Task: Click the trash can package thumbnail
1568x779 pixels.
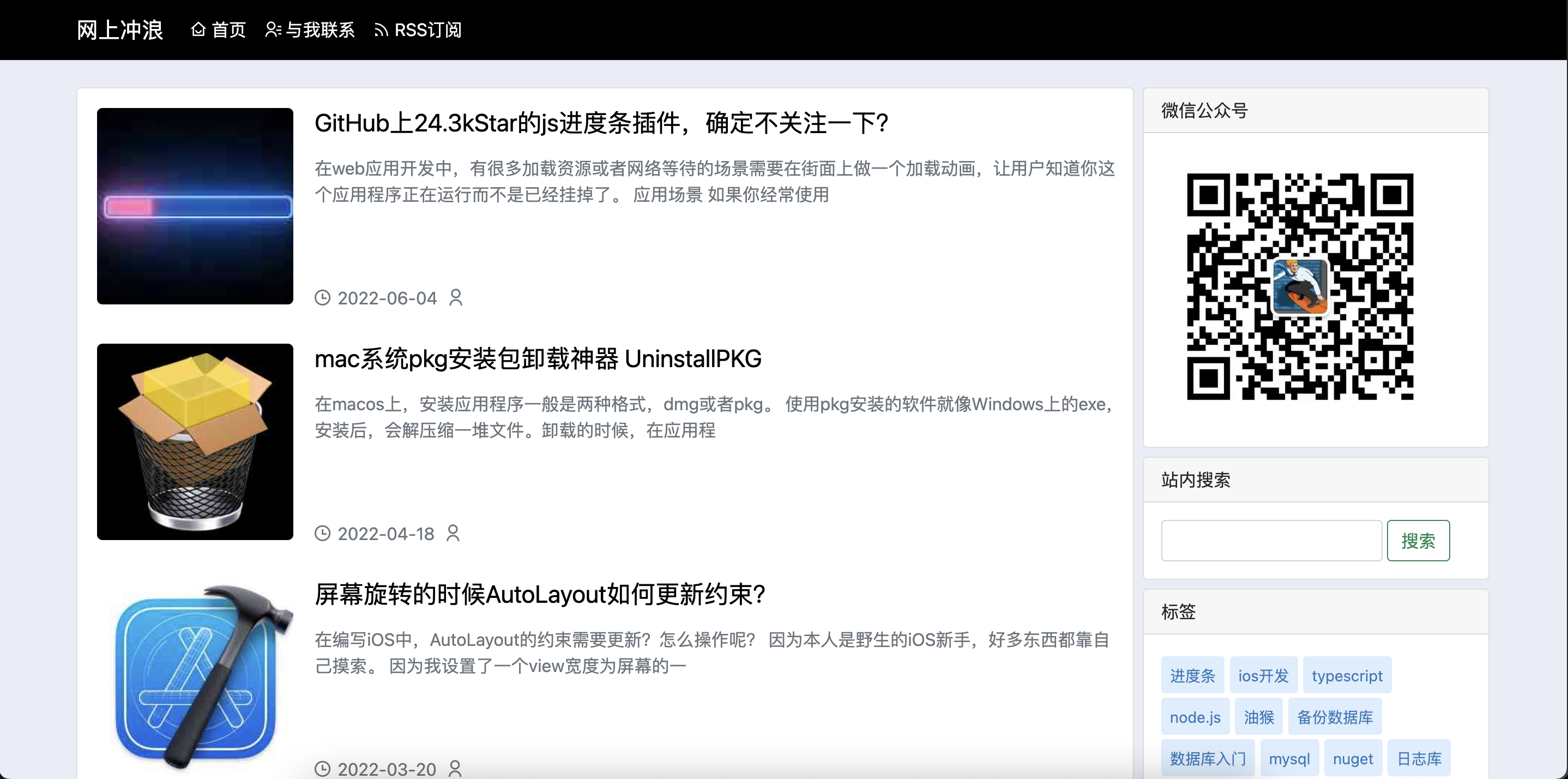Action: [195, 441]
